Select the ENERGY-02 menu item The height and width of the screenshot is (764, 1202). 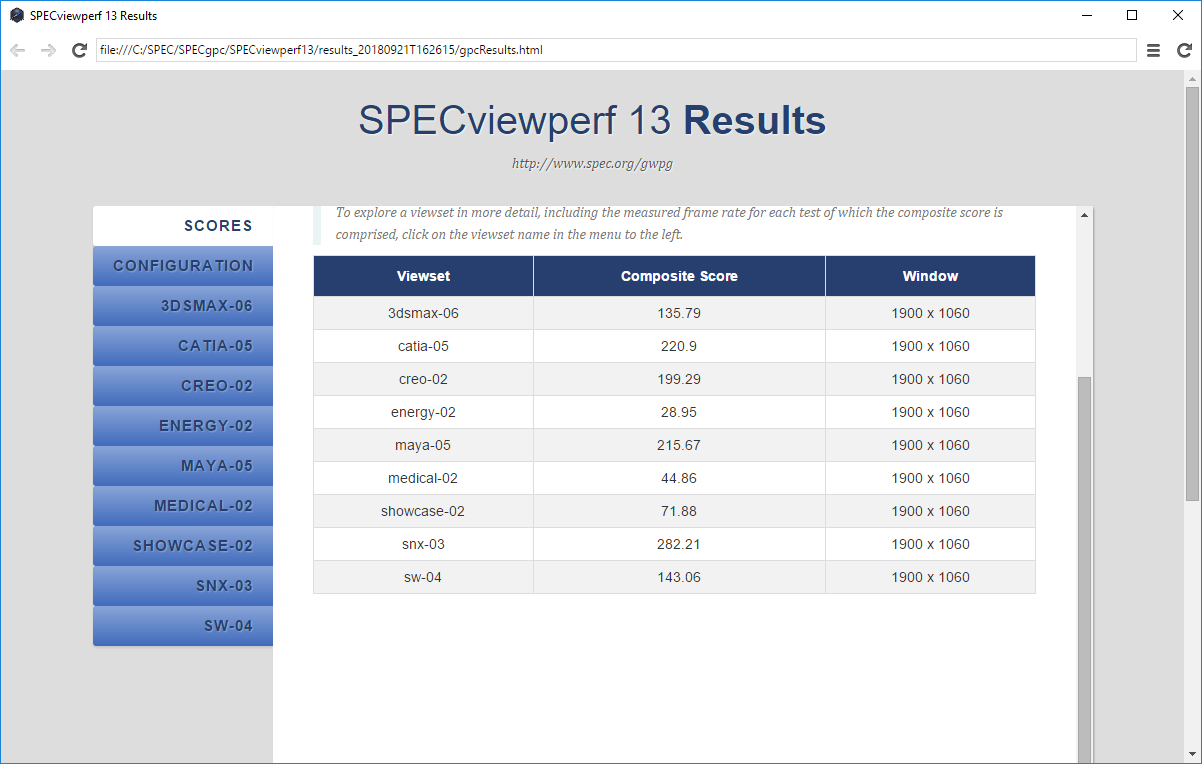(183, 426)
